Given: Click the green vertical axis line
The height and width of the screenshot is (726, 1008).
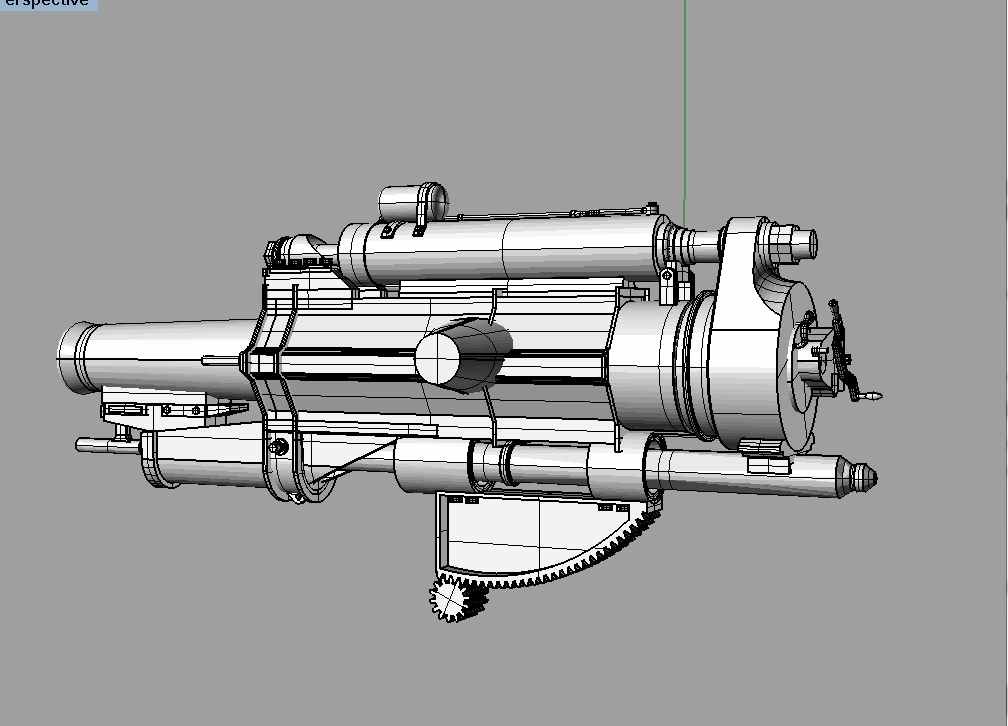Looking at the screenshot, I should click(685, 100).
